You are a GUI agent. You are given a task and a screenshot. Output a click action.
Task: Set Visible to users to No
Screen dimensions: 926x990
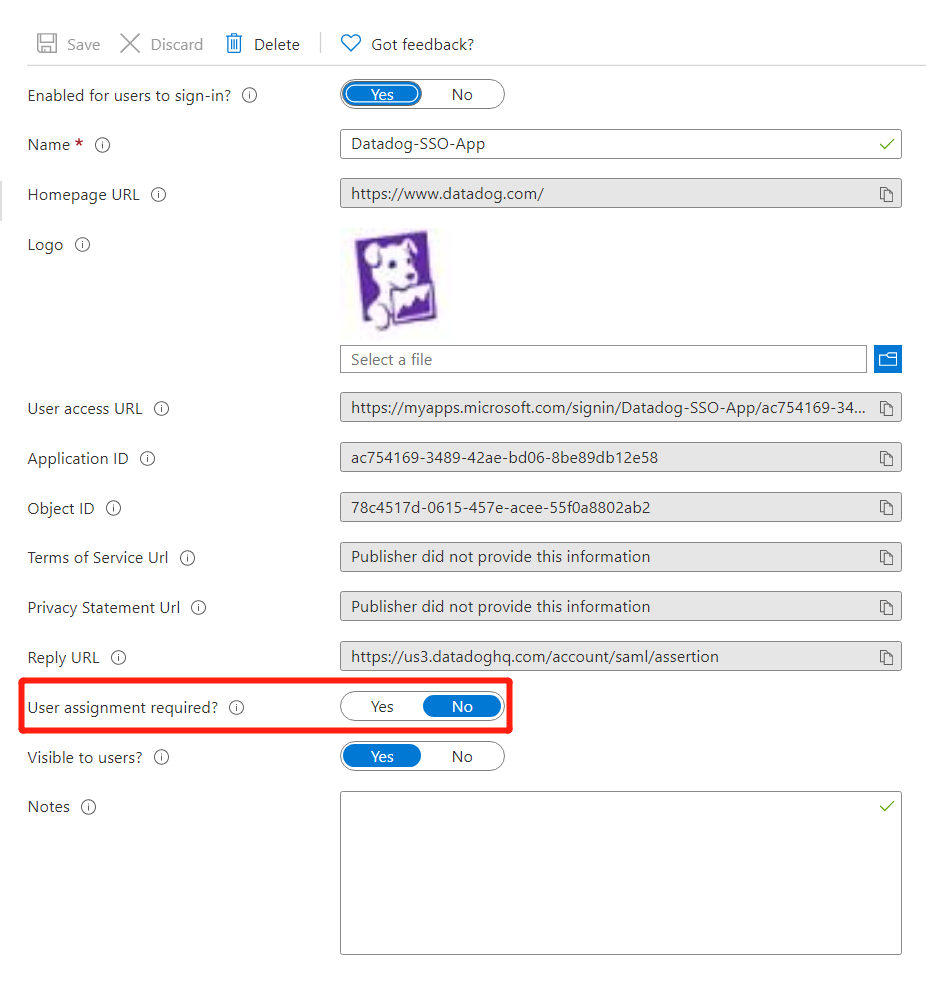(x=462, y=757)
